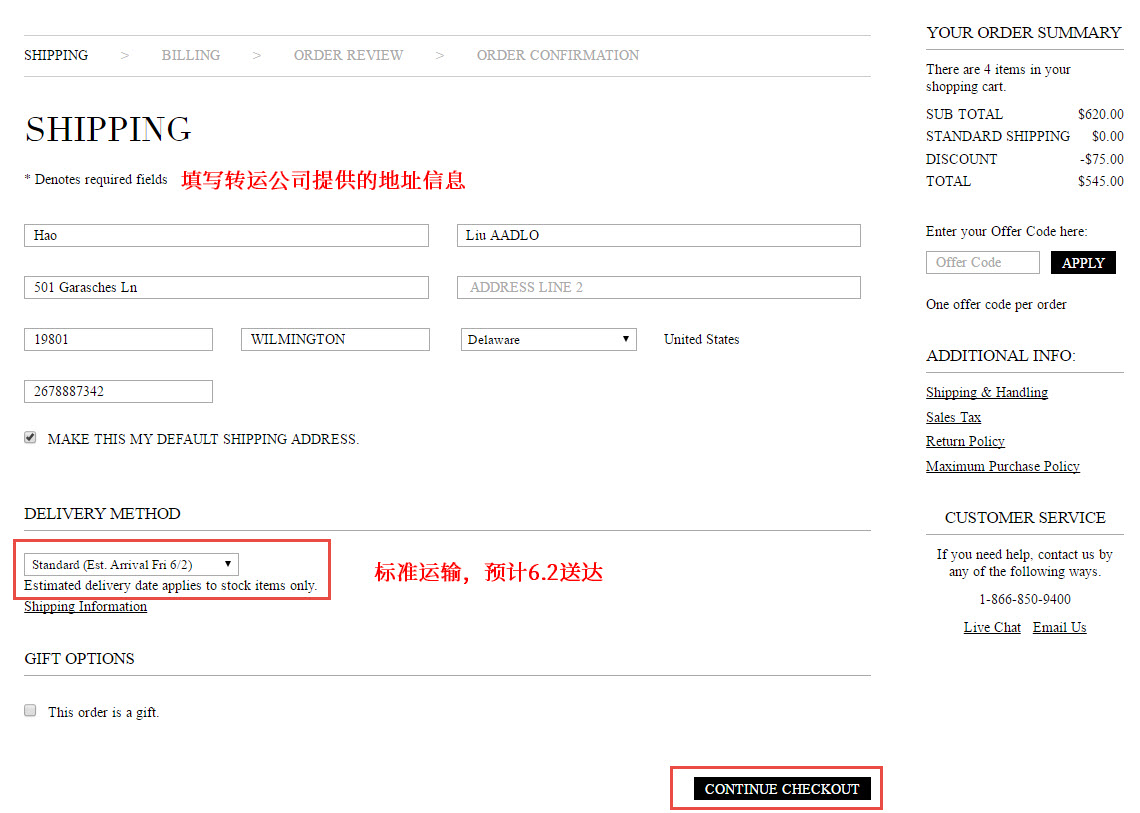Click the Email Us link
Viewport: 1140px width, 813px height.
[1059, 628]
